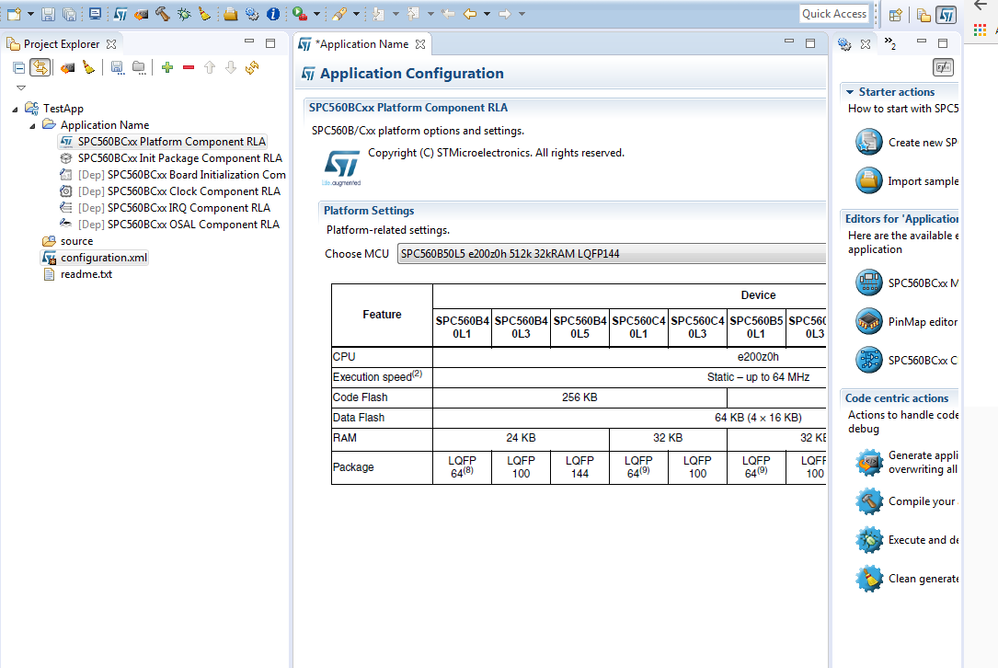Viewport: 998px width, 668px height.
Task: Click the Project Explorer tab
Action: click(61, 44)
